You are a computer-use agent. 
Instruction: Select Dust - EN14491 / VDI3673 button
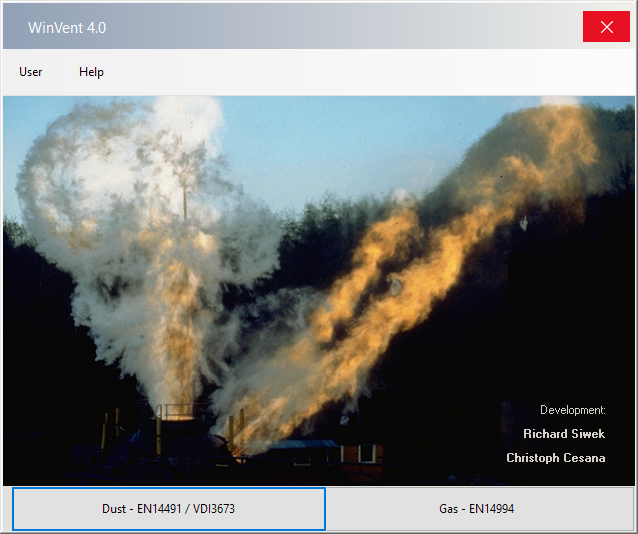tap(168, 509)
